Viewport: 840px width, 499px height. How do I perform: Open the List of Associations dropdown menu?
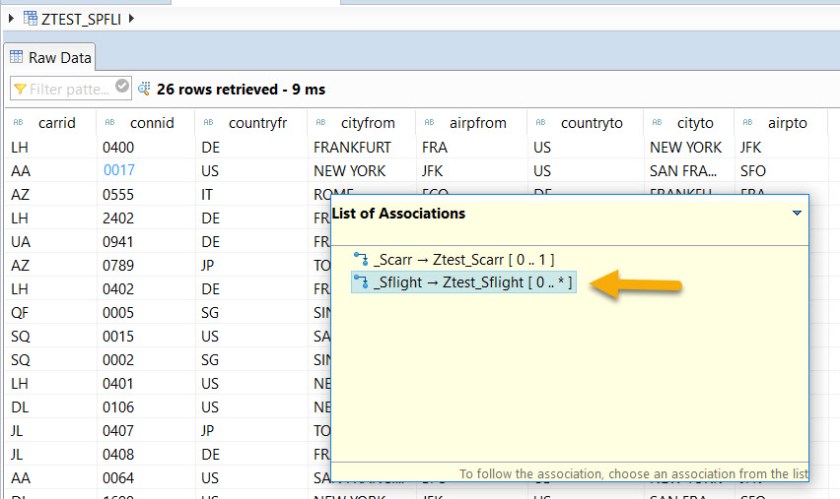[x=796, y=213]
